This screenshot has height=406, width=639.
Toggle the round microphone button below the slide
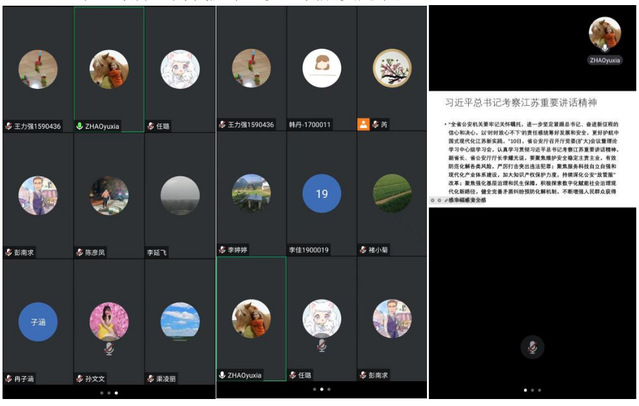pos(532,347)
